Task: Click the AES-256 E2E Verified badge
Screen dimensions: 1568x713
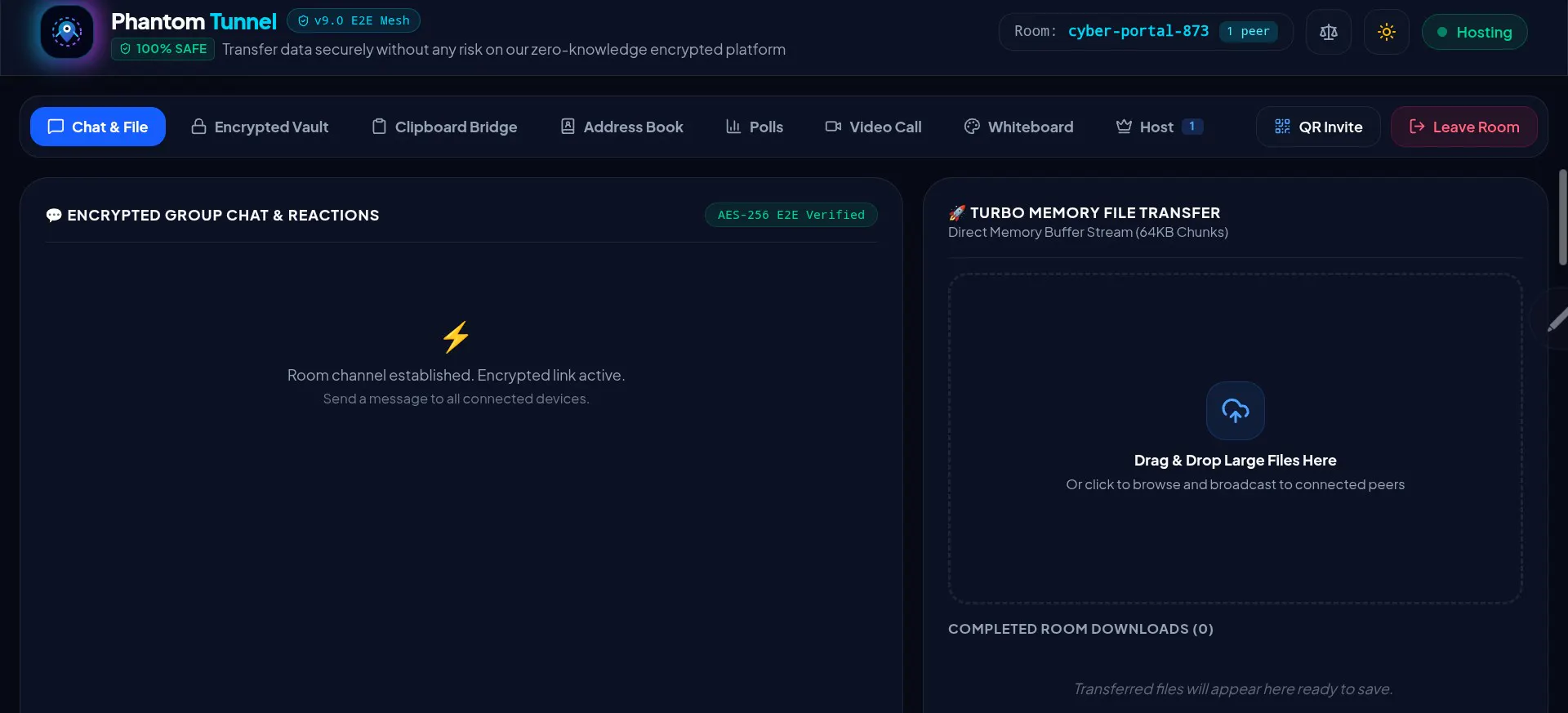Action: tap(791, 215)
